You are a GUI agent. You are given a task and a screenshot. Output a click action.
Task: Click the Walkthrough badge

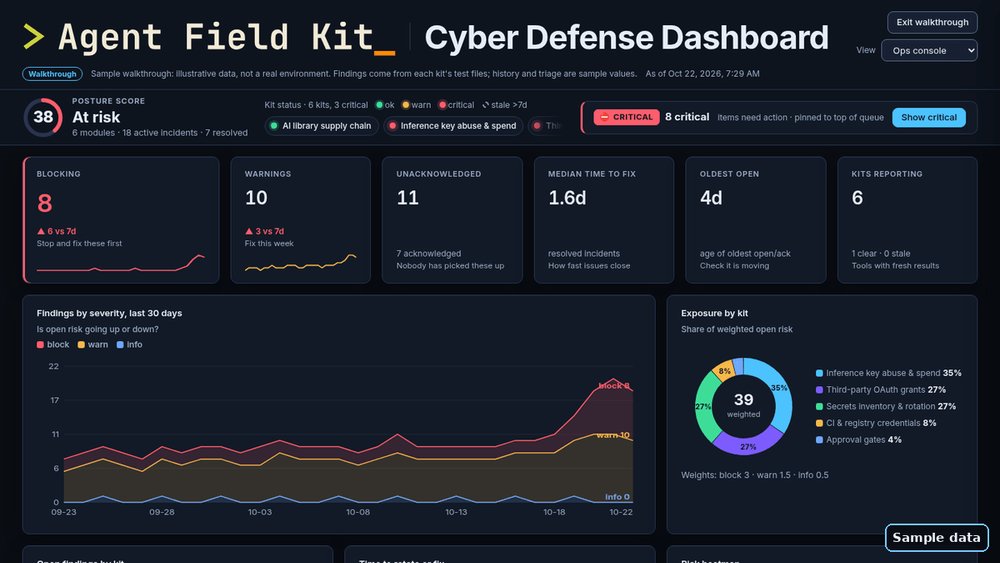[52, 74]
